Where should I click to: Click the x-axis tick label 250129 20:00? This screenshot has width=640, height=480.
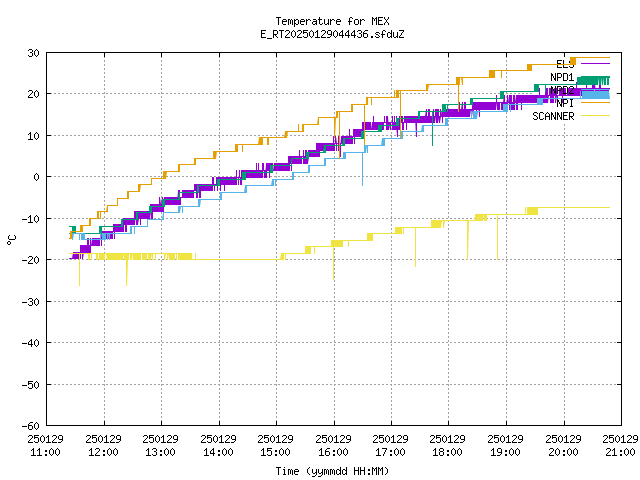564,446
